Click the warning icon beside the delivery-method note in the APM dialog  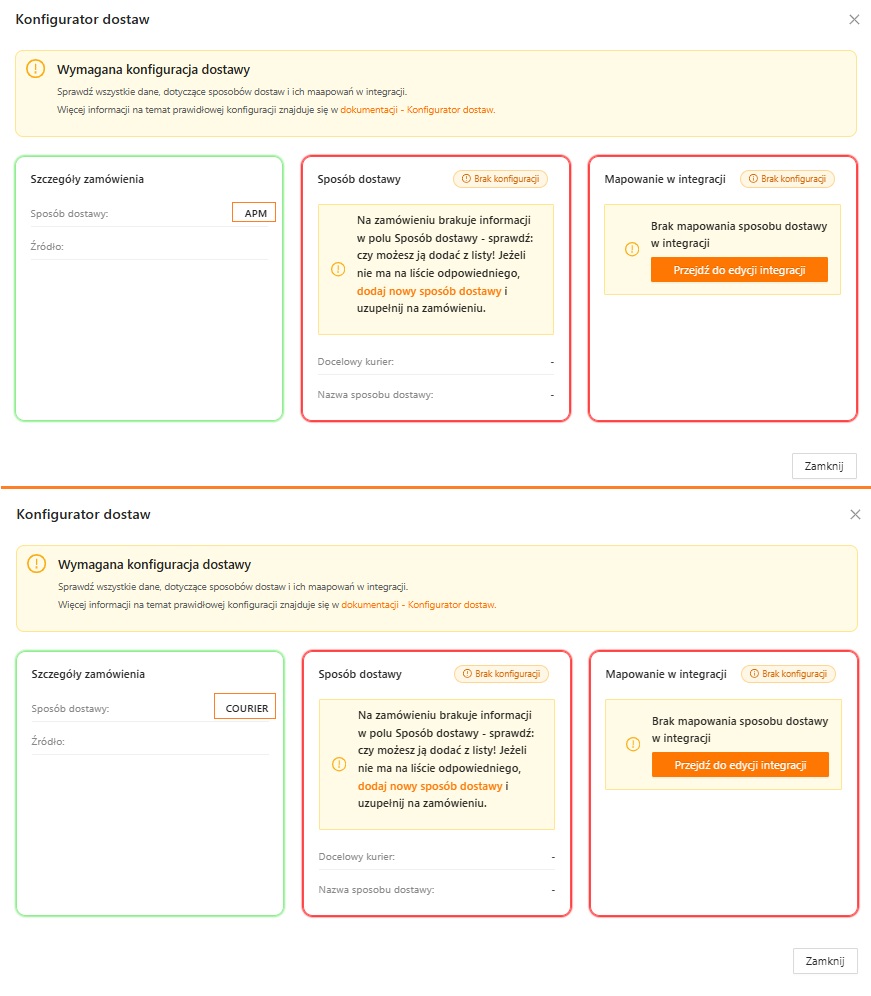[337, 269]
